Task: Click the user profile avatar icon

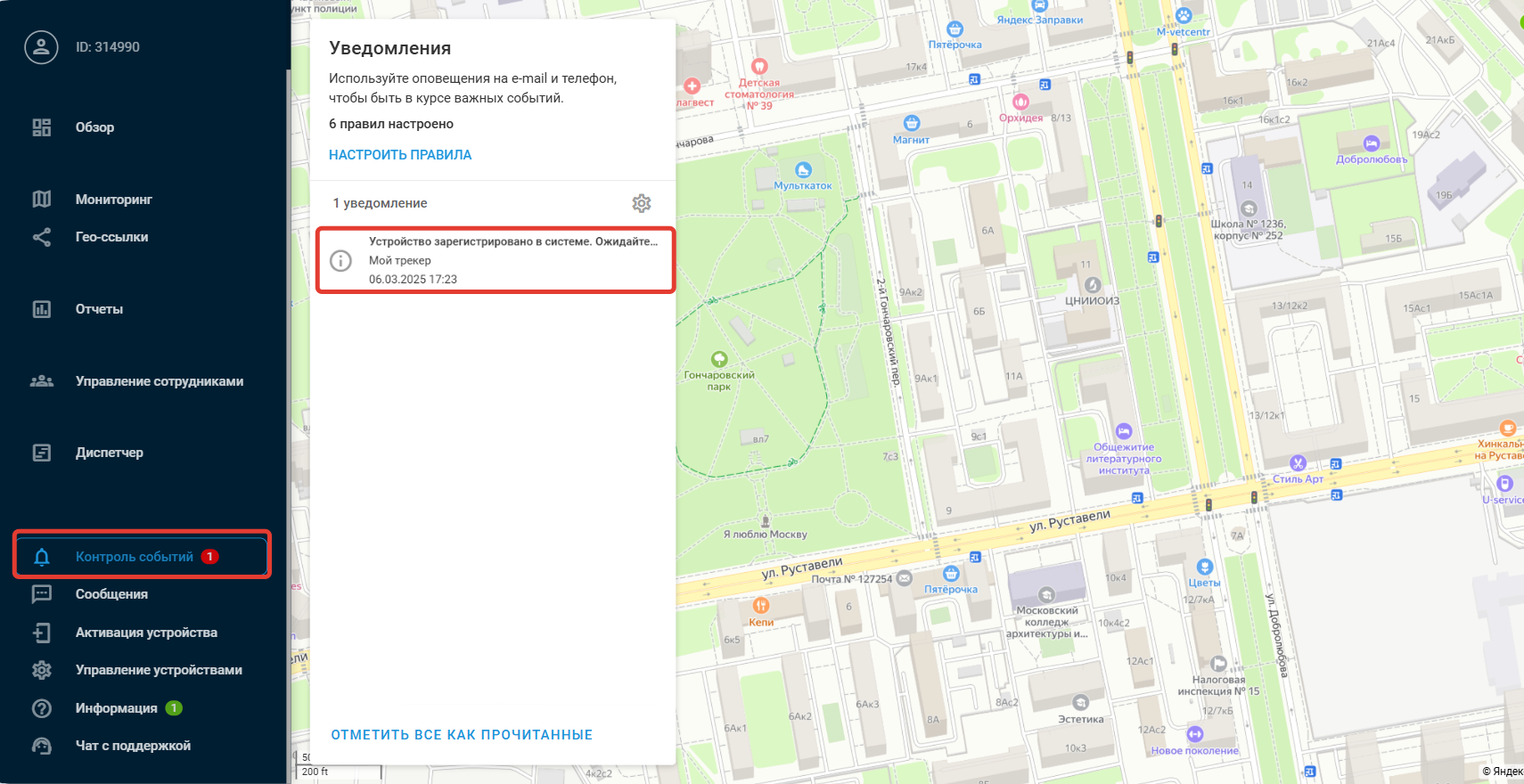Action: pos(41,47)
